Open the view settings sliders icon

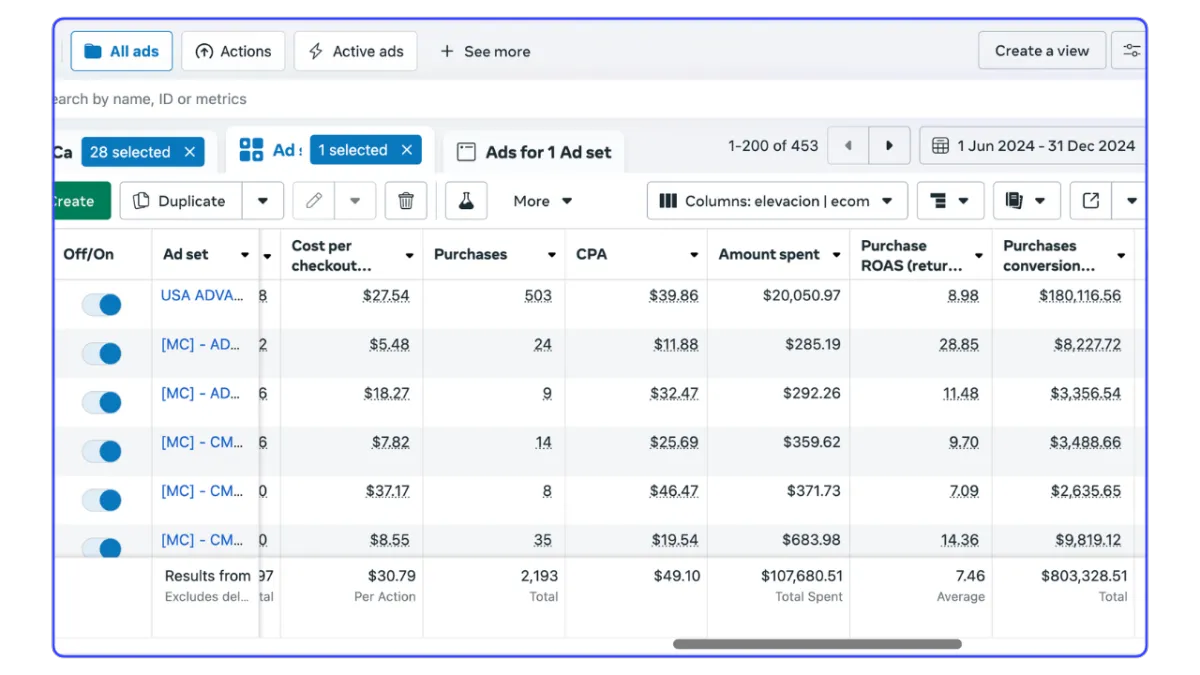[x=1130, y=50]
